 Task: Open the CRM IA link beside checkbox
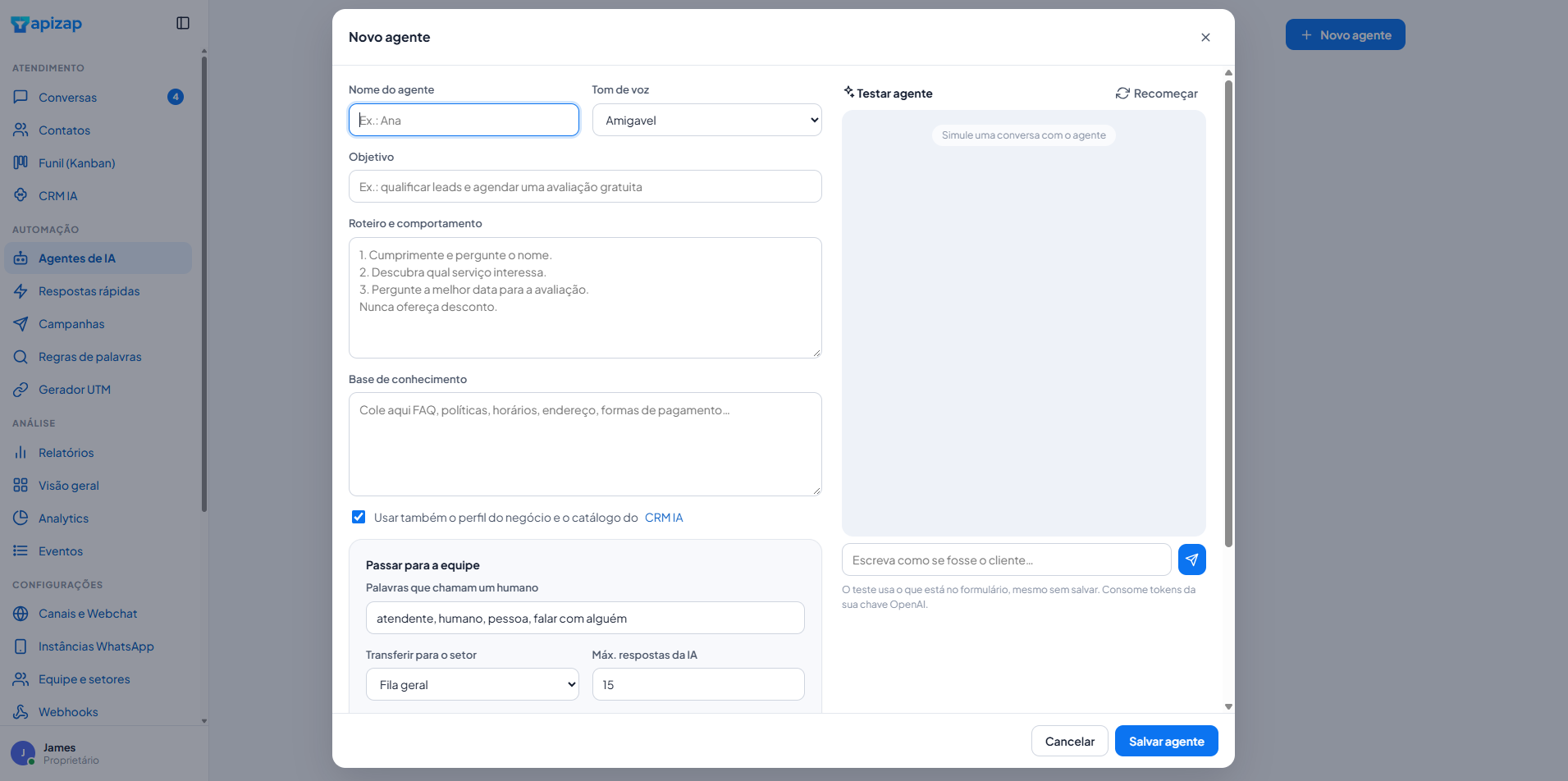tap(664, 518)
